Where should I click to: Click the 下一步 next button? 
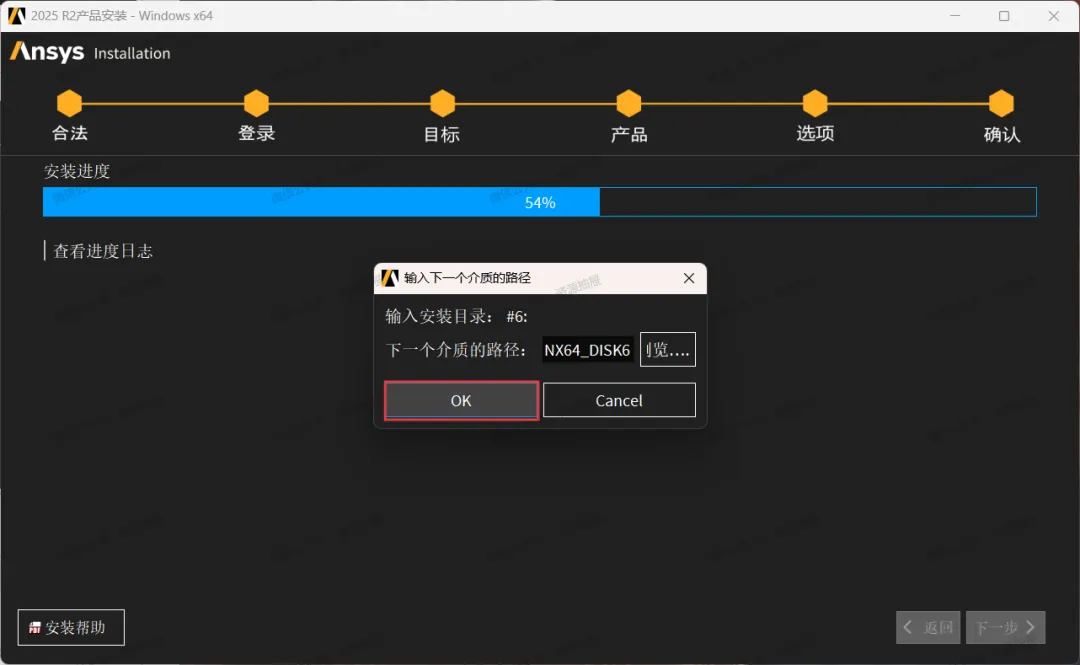coord(1006,627)
